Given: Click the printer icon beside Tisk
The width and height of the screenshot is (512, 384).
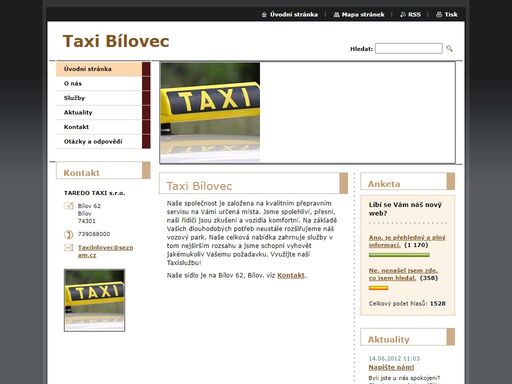Looking at the screenshot, I should click(x=439, y=15).
